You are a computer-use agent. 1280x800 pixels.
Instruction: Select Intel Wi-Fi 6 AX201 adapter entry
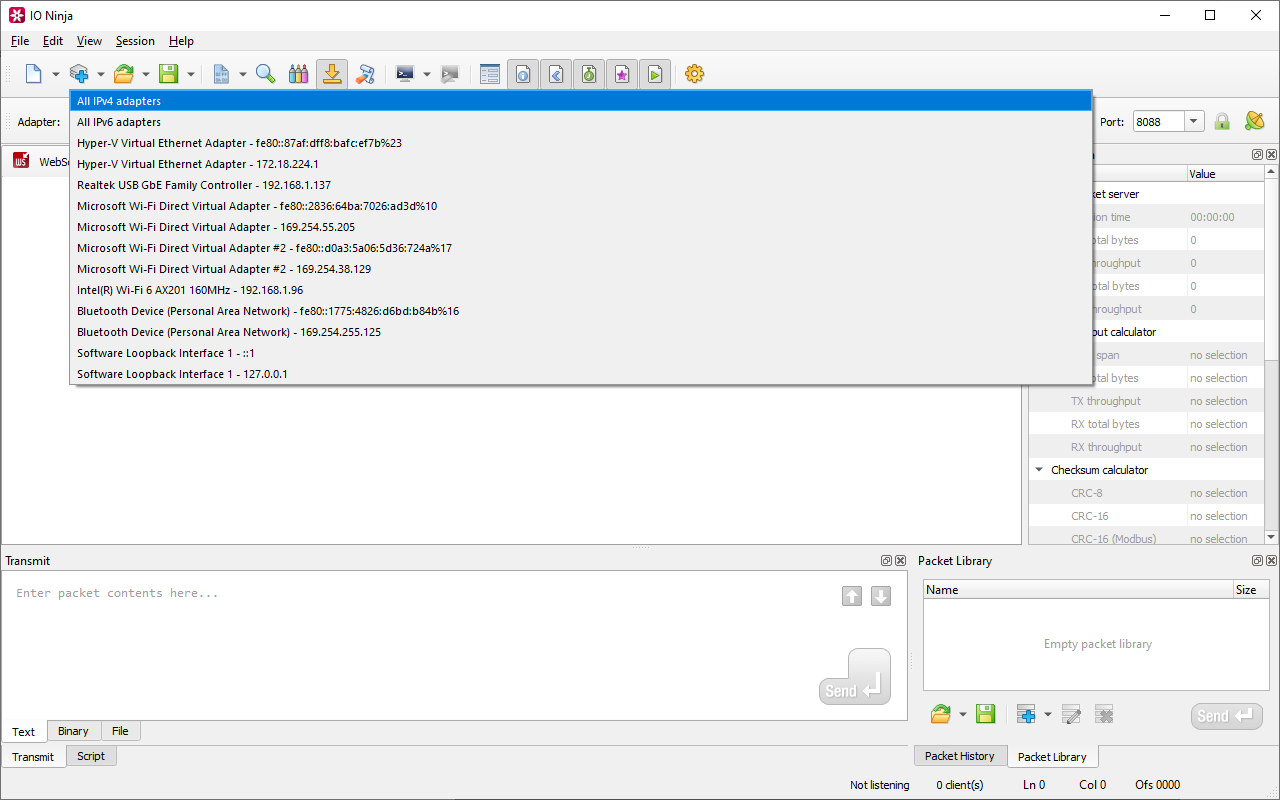click(x=581, y=290)
